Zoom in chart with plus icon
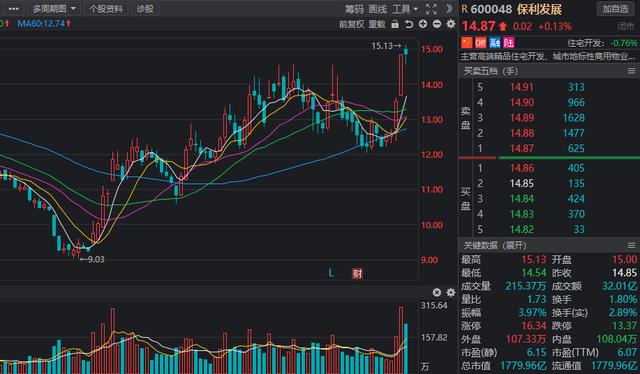Screen dimensions: 640x374 tap(423, 24)
